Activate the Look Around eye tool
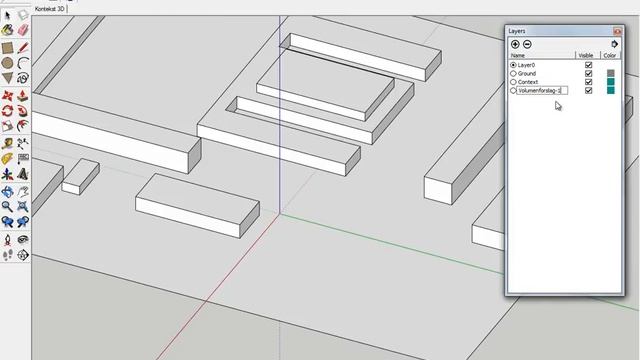This screenshot has width=640, height=360. coord(23,240)
